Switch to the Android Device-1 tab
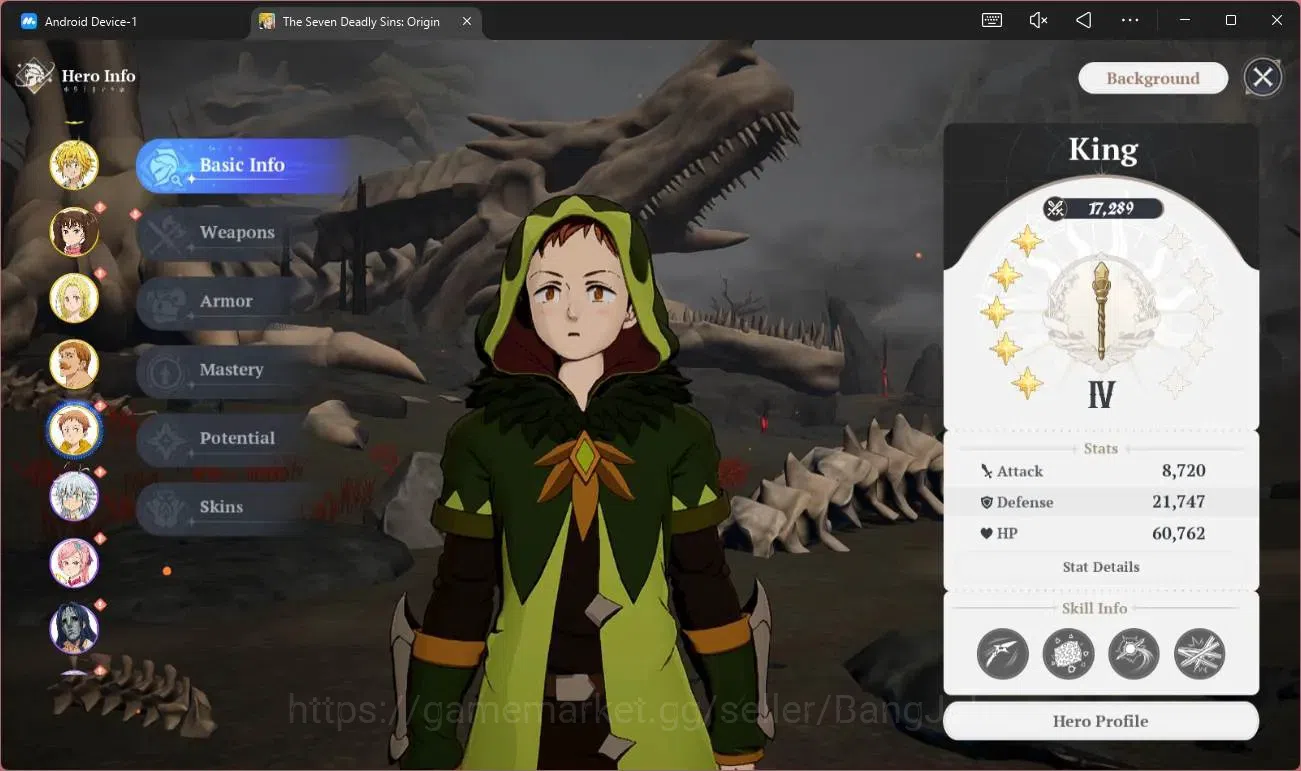The height and width of the screenshot is (771, 1301). coord(91,21)
